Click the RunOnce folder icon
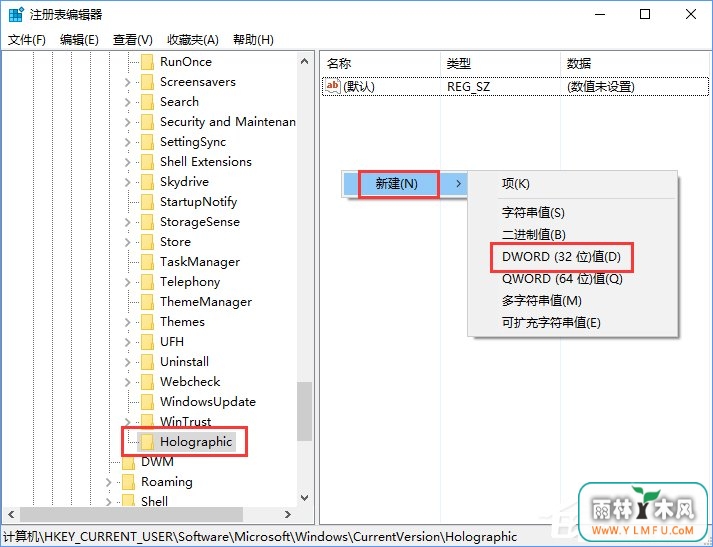Screen dimensions: 713x547 (147, 62)
